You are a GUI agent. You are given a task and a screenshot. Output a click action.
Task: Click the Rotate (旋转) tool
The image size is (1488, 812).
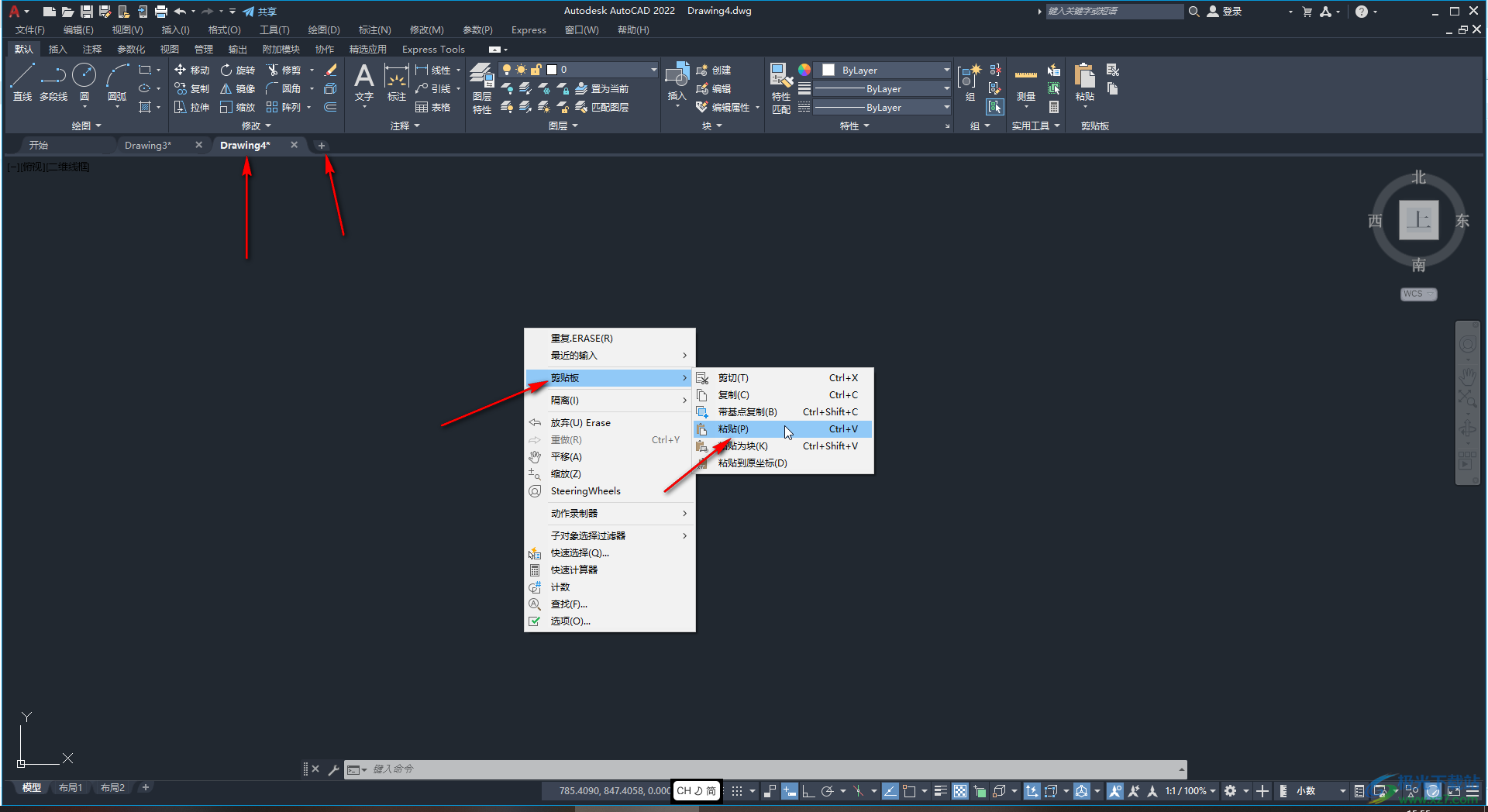238,70
